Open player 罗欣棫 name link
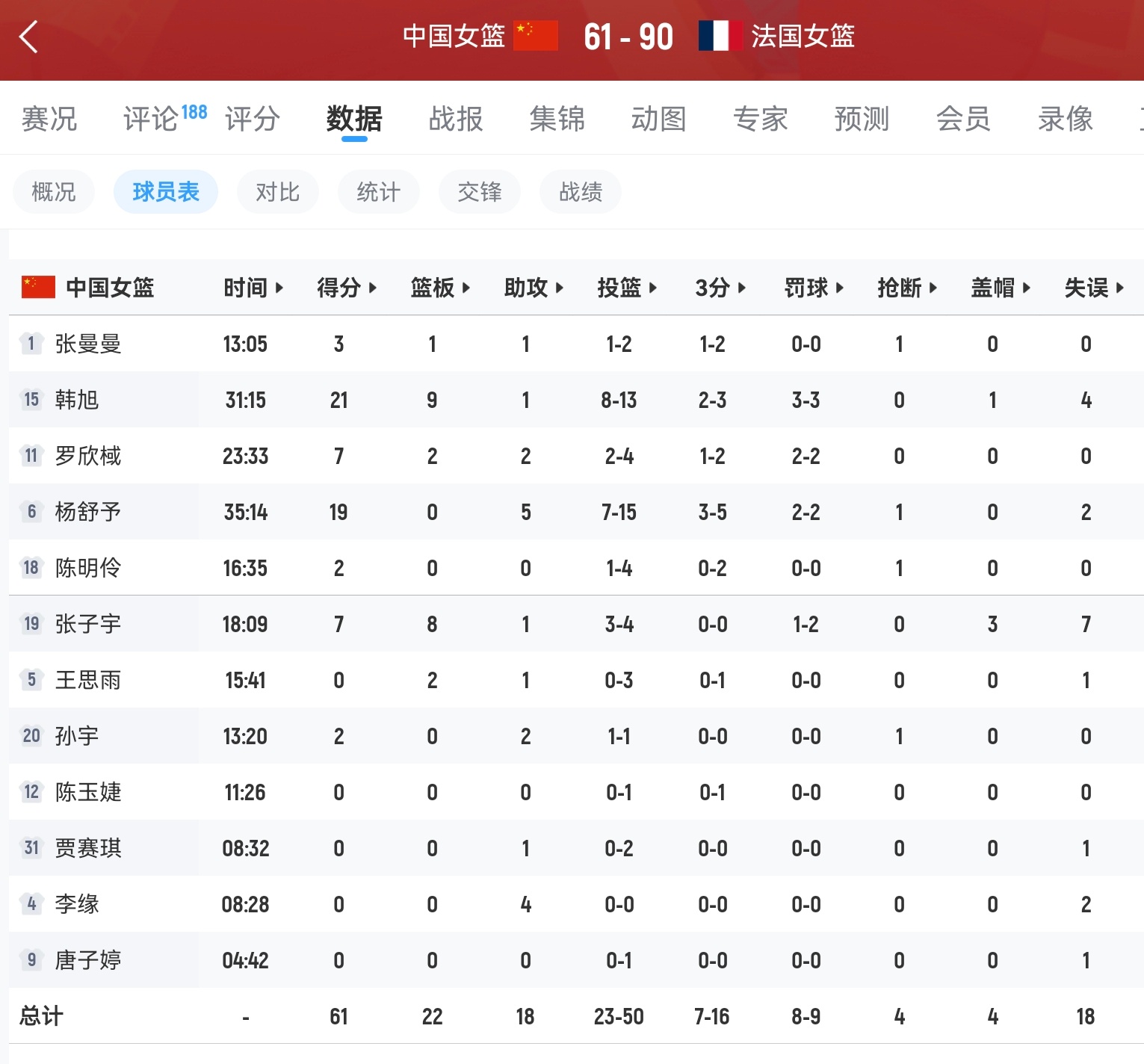1144x1064 pixels. [x=88, y=456]
